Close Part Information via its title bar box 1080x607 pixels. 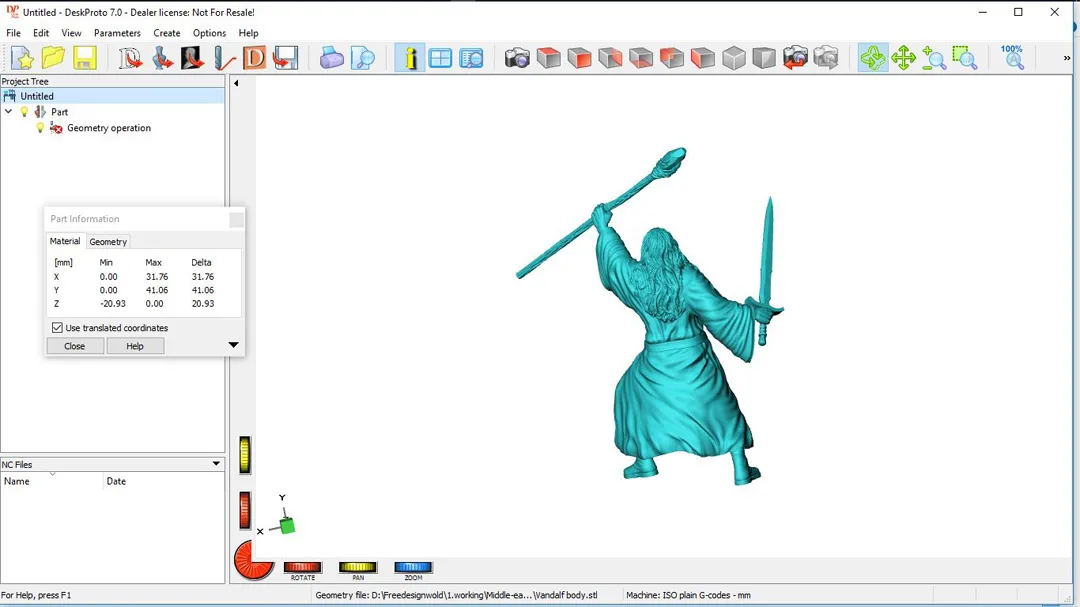click(x=236, y=219)
